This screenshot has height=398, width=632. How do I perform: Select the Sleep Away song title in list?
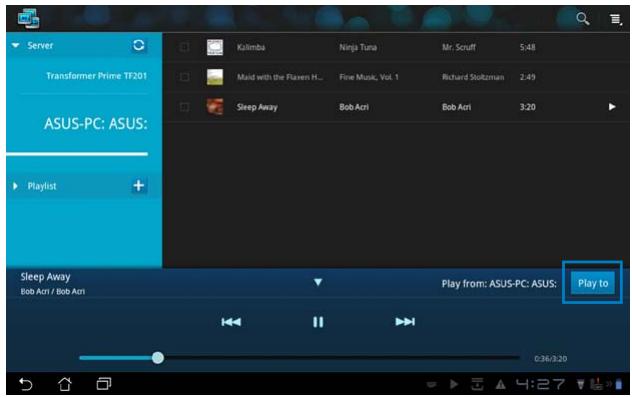[x=257, y=107]
